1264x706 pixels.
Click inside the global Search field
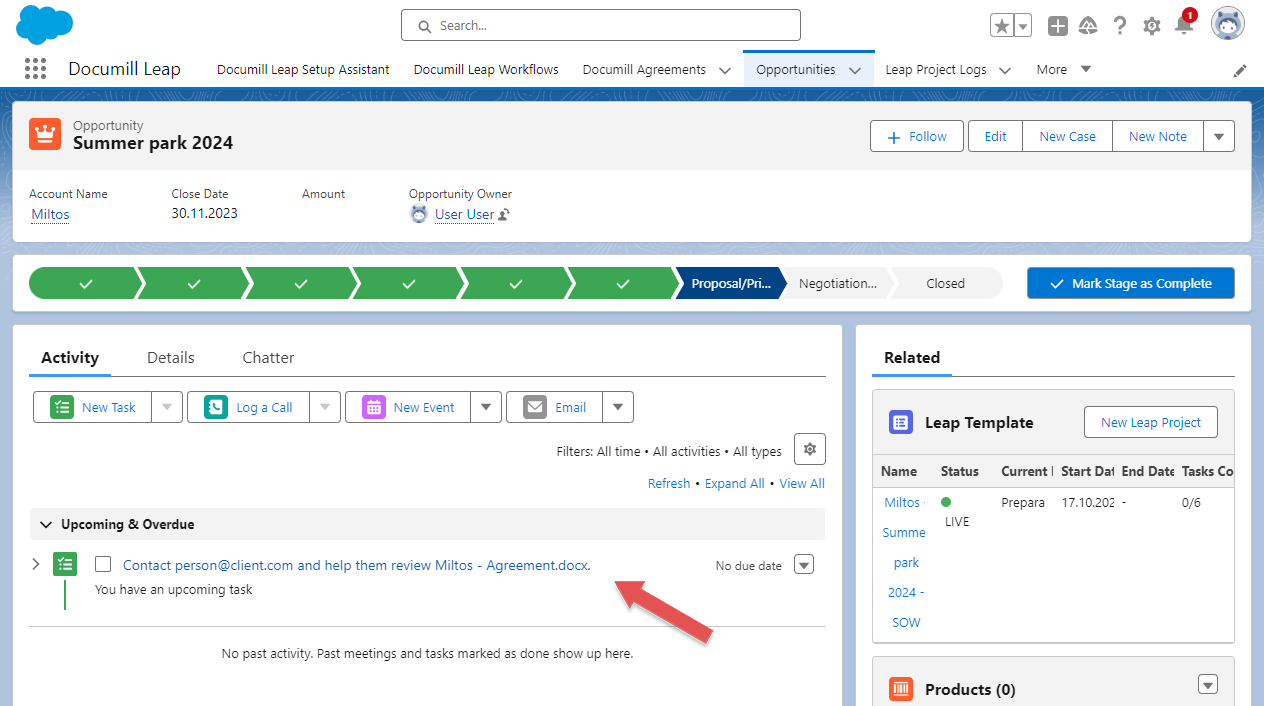coord(600,25)
